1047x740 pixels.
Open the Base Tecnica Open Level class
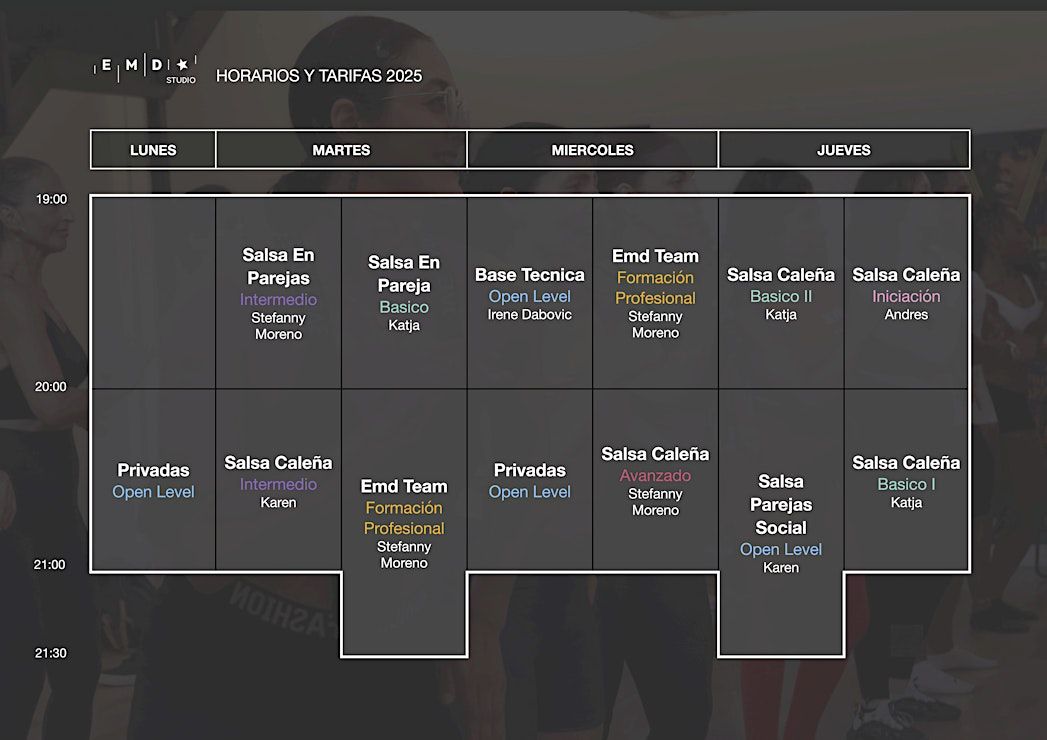[x=530, y=293]
